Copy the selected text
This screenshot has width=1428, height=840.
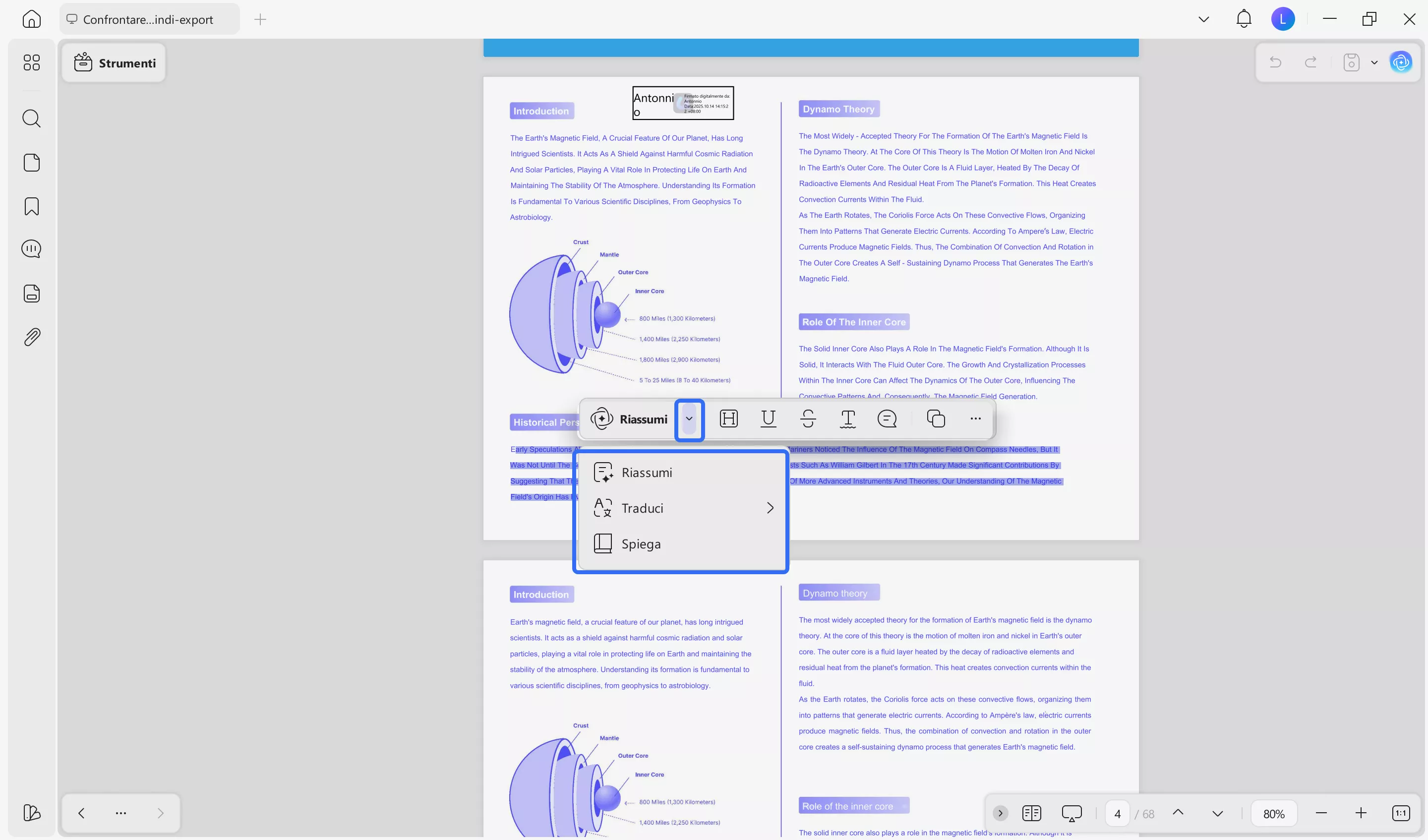(936, 419)
